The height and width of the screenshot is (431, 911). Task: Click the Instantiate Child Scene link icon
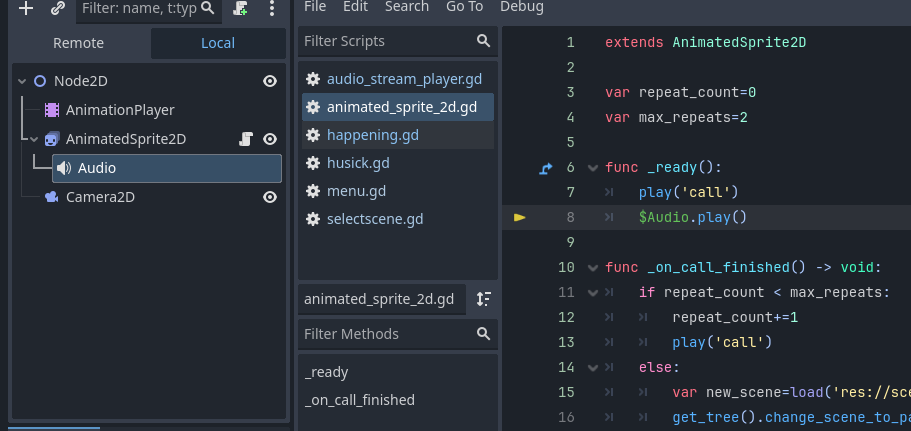(58, 8)
